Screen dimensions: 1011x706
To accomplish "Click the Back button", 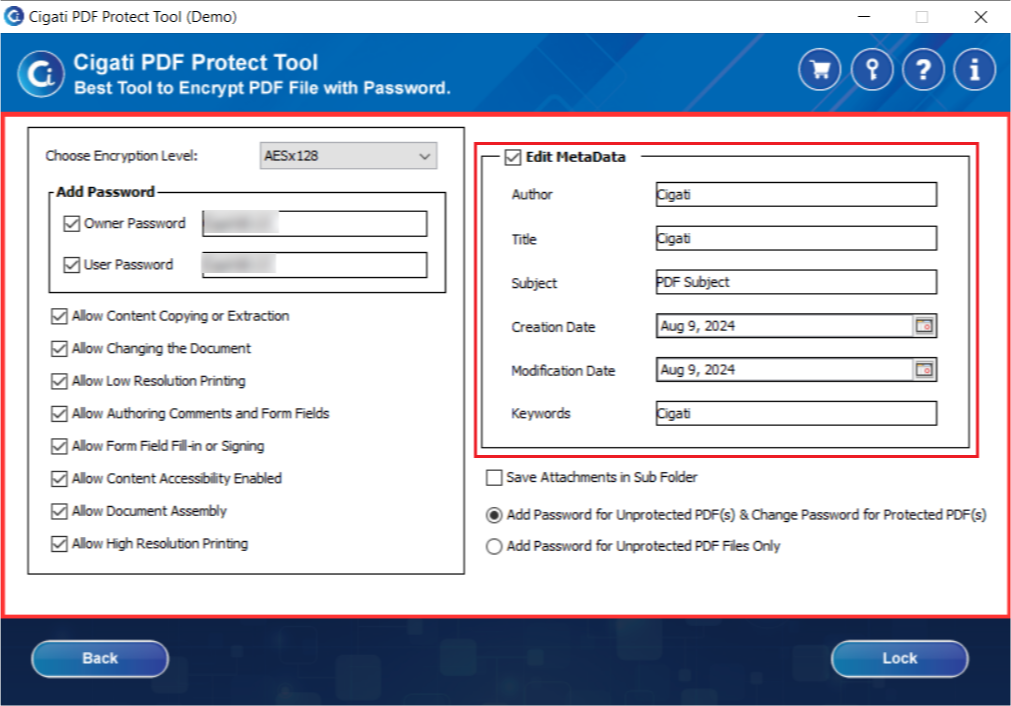I will click(x=100, y=658).
